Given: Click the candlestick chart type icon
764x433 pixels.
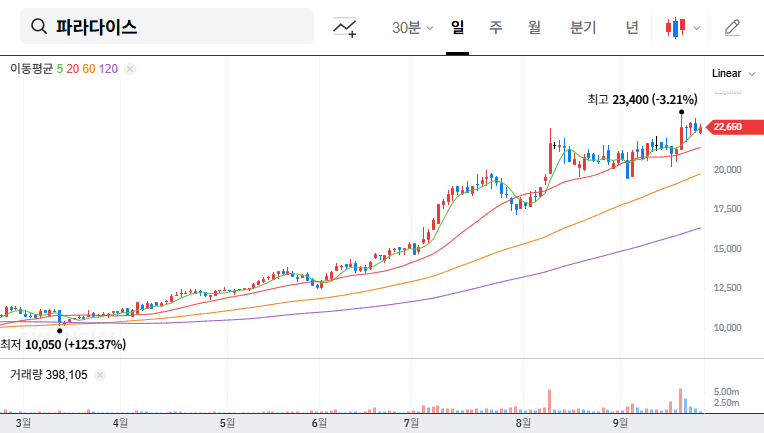Looking at the screenshot, I should (x=676, y=28).
